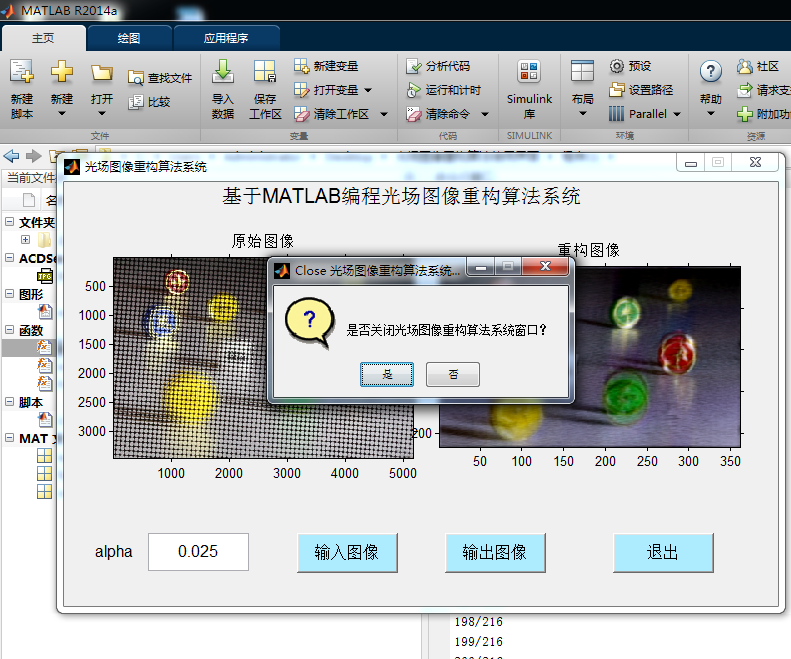The height and width of the screenshot is (659, 791).
Task: Click the 输入图像 button
Action: pos(347,553)
